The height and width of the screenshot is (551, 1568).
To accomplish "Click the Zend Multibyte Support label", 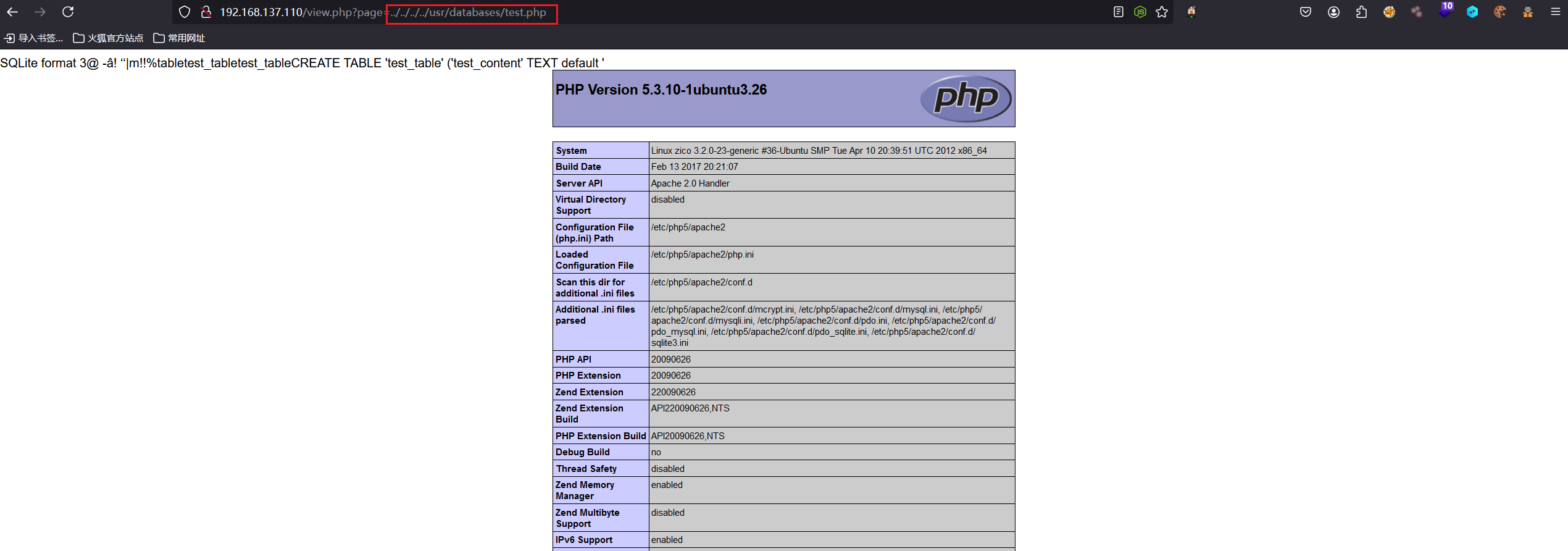I will point(601,518).
